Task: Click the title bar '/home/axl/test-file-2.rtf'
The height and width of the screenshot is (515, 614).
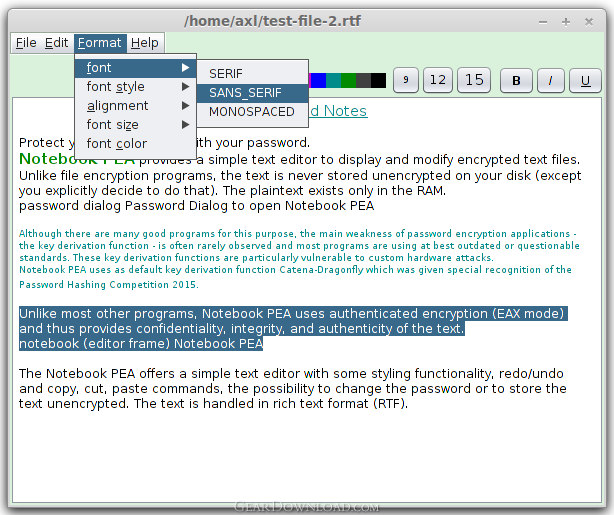Action: (273, 21)
